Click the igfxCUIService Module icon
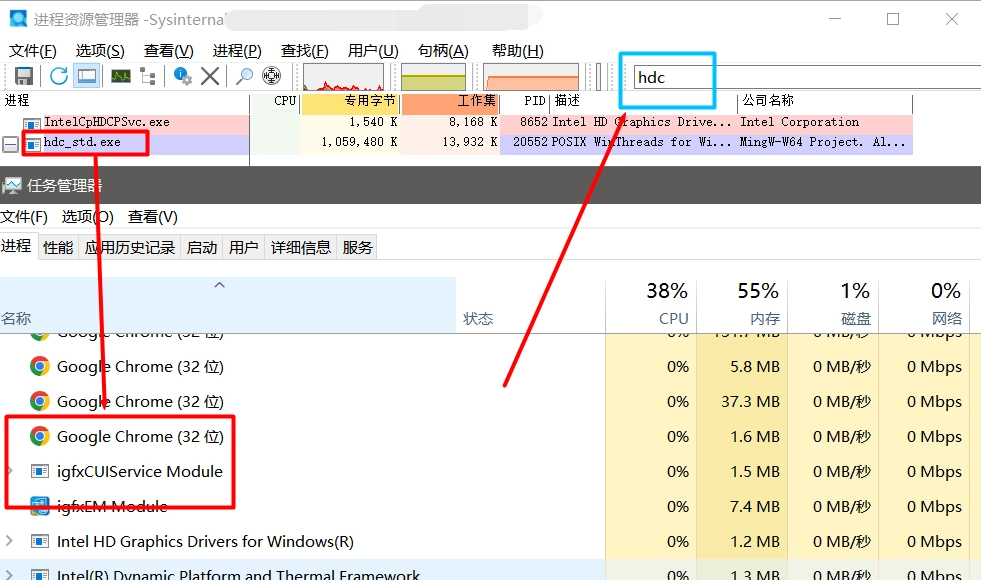The width and height of the screenshot is (981, 580). pos(39,471)
